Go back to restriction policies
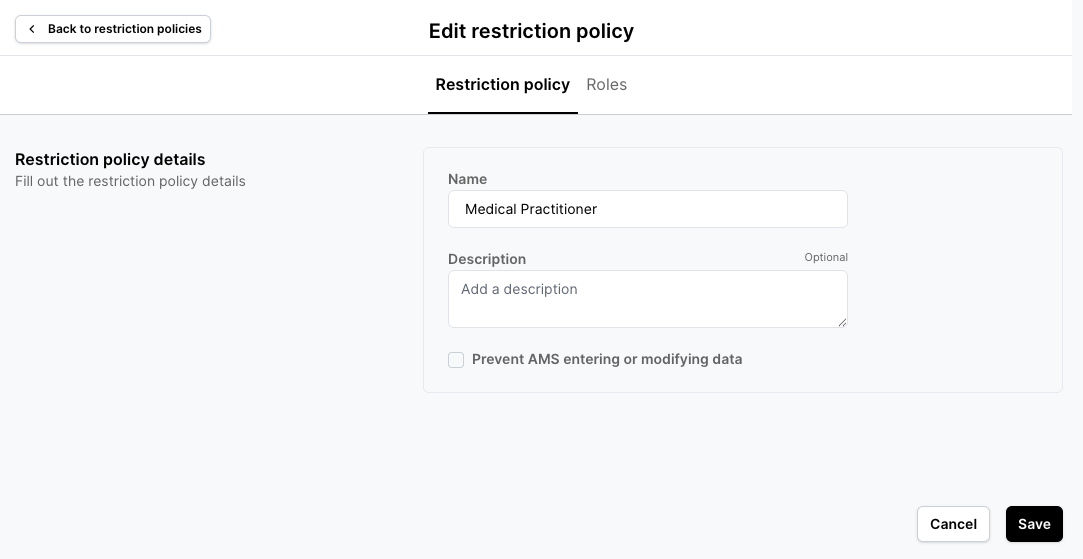The height and width of the screenshot is (559, 1083). [113, 29]
